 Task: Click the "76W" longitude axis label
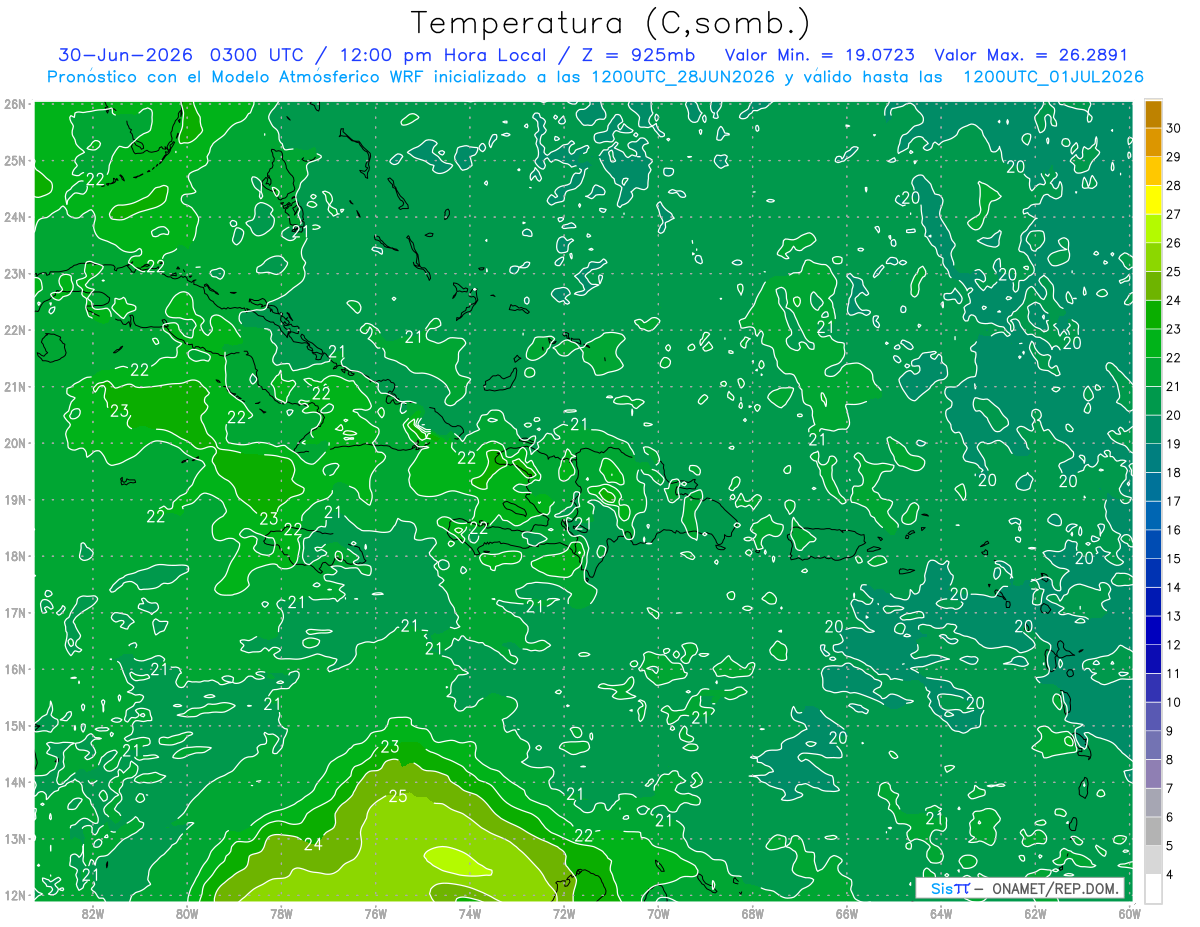click(x=375, y=912)
